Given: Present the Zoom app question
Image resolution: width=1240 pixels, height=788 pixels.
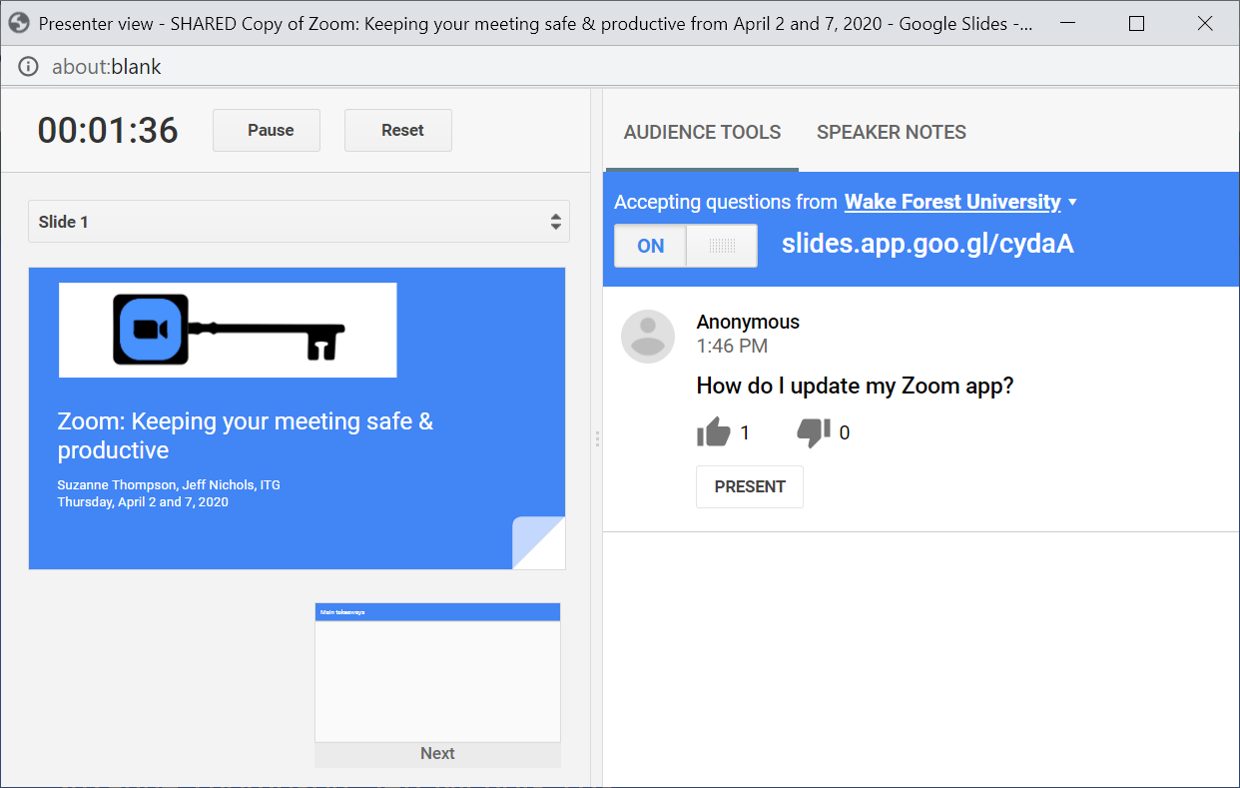Looking at the screenshot, I should pos(750,487).
